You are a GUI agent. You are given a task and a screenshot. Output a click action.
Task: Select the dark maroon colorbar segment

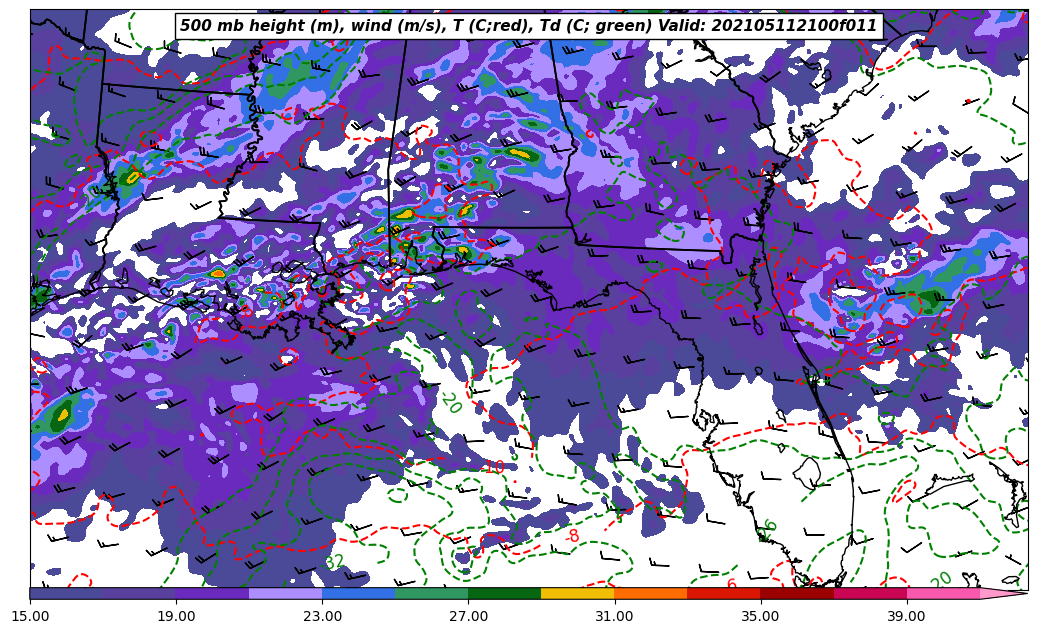click(797, 593)
